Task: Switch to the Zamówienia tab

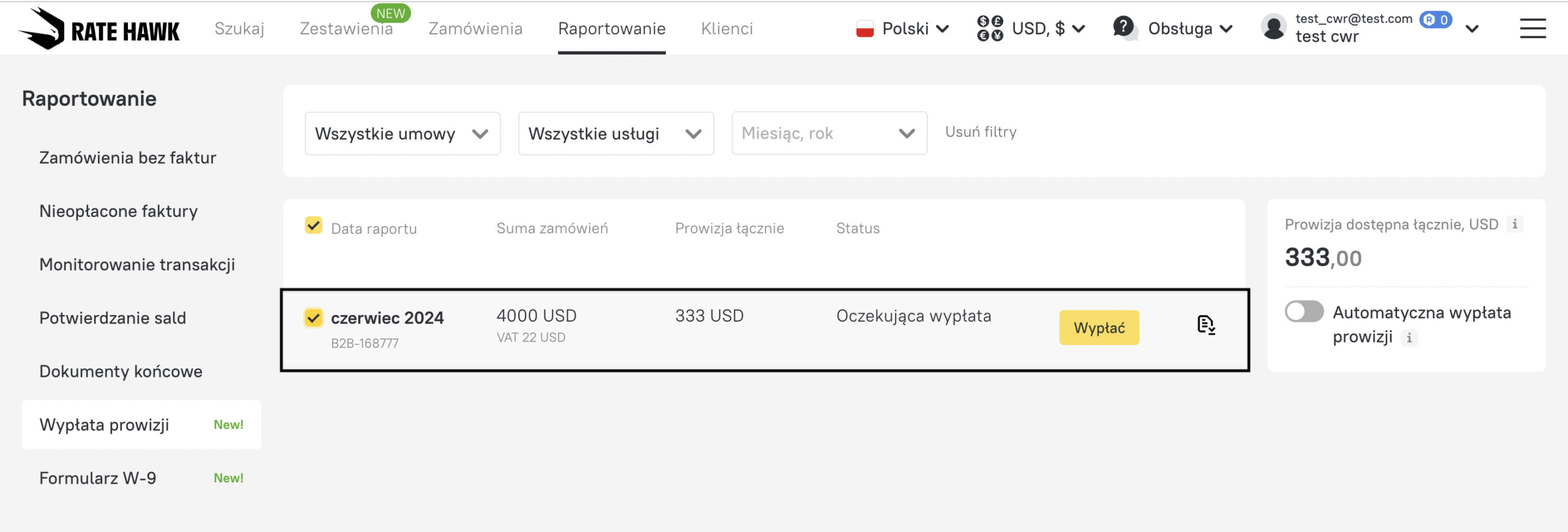Action: click(x=475, y=29)
